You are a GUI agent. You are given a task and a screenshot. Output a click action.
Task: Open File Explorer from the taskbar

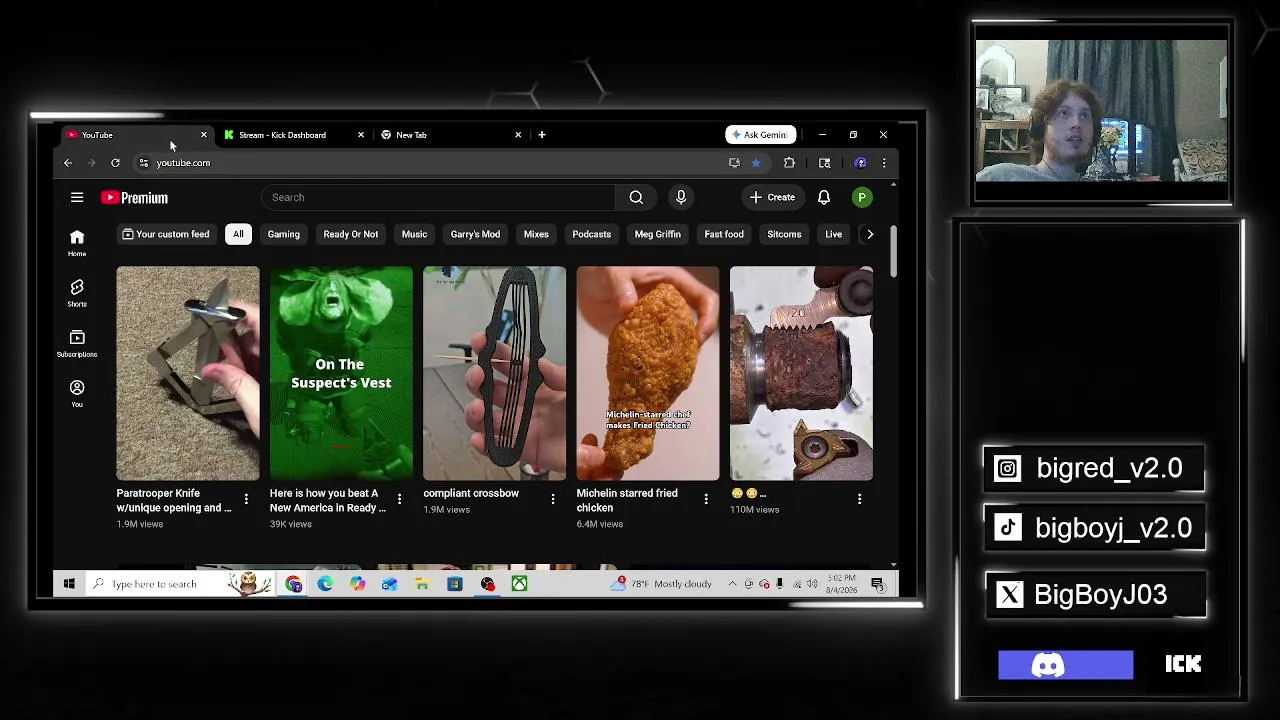[x=422, y=584]
